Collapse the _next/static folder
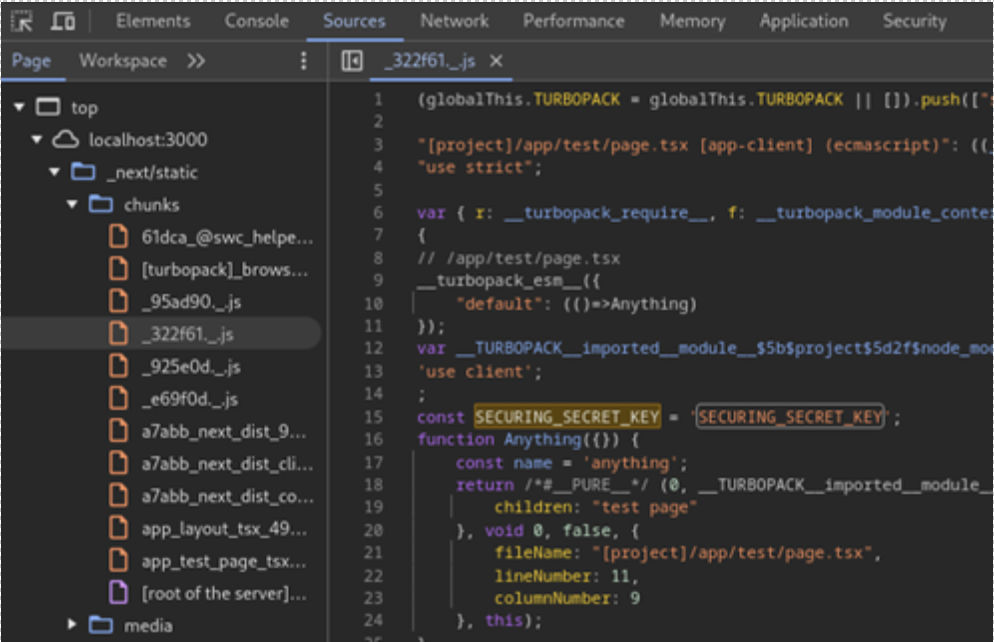The image size is (994, 642). point(54,173)
